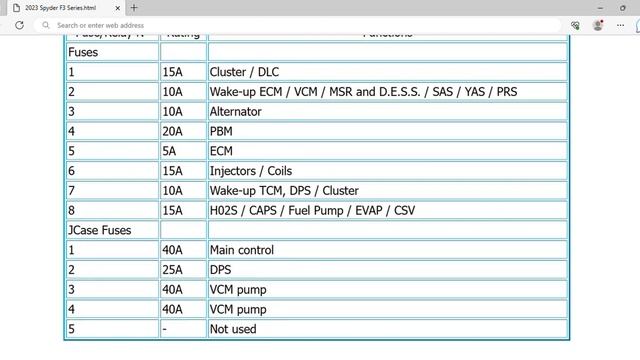Select the '10A' rating for Alternator
The height and width of the screenshot is (360, 640).
(183, 111)
